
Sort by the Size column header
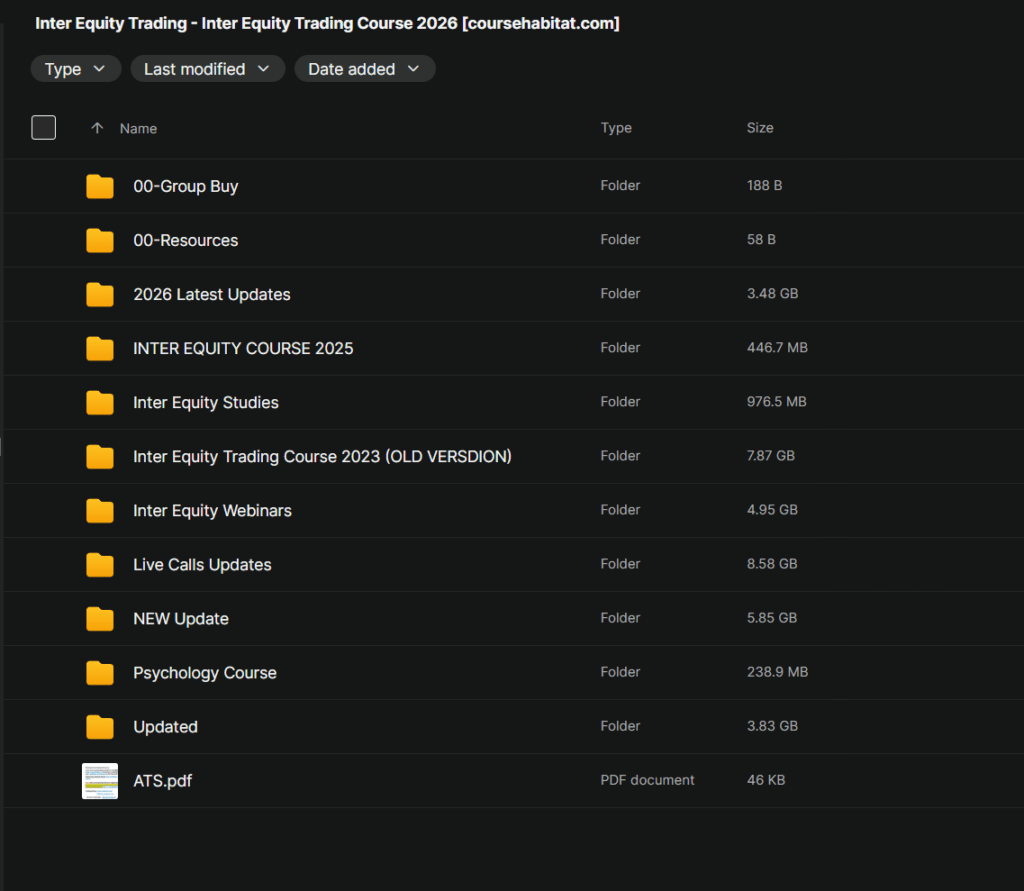click(x=760, y=128)
